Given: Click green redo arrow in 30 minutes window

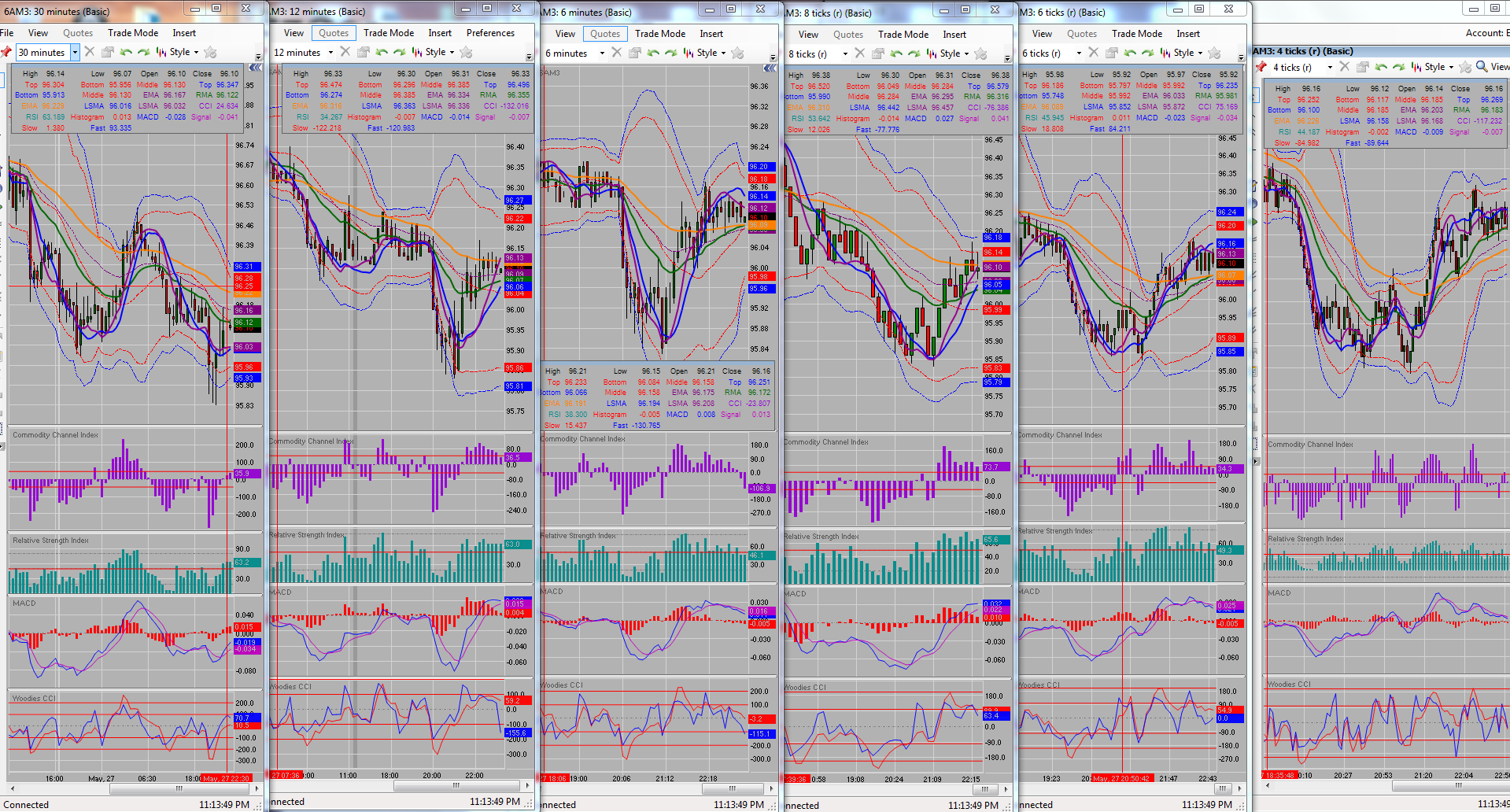Looking at the screenshot, I should [x=143, y=52].
